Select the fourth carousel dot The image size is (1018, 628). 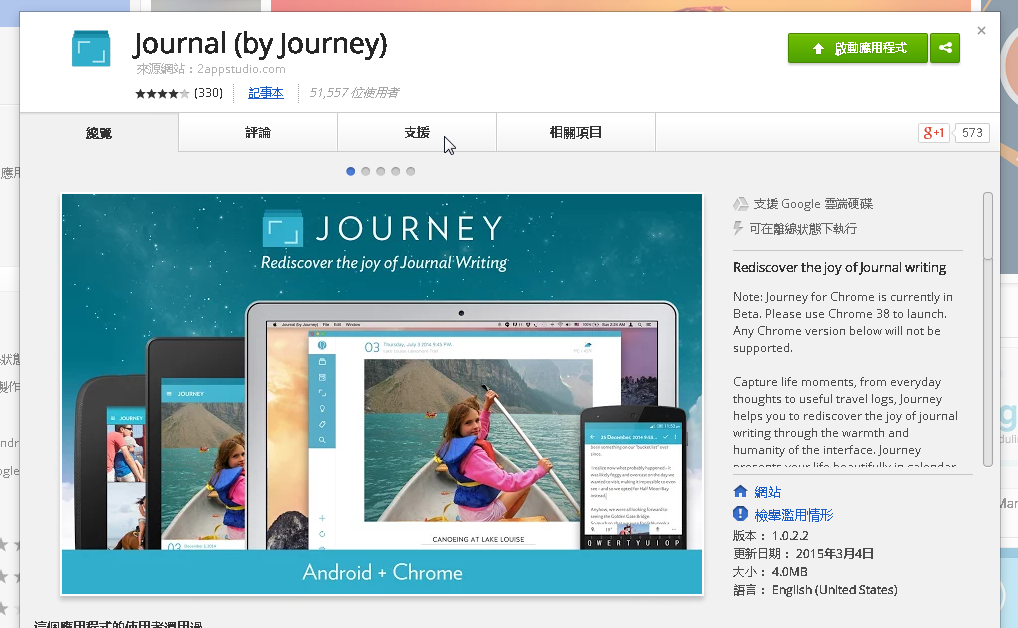[x=395, y=171]
